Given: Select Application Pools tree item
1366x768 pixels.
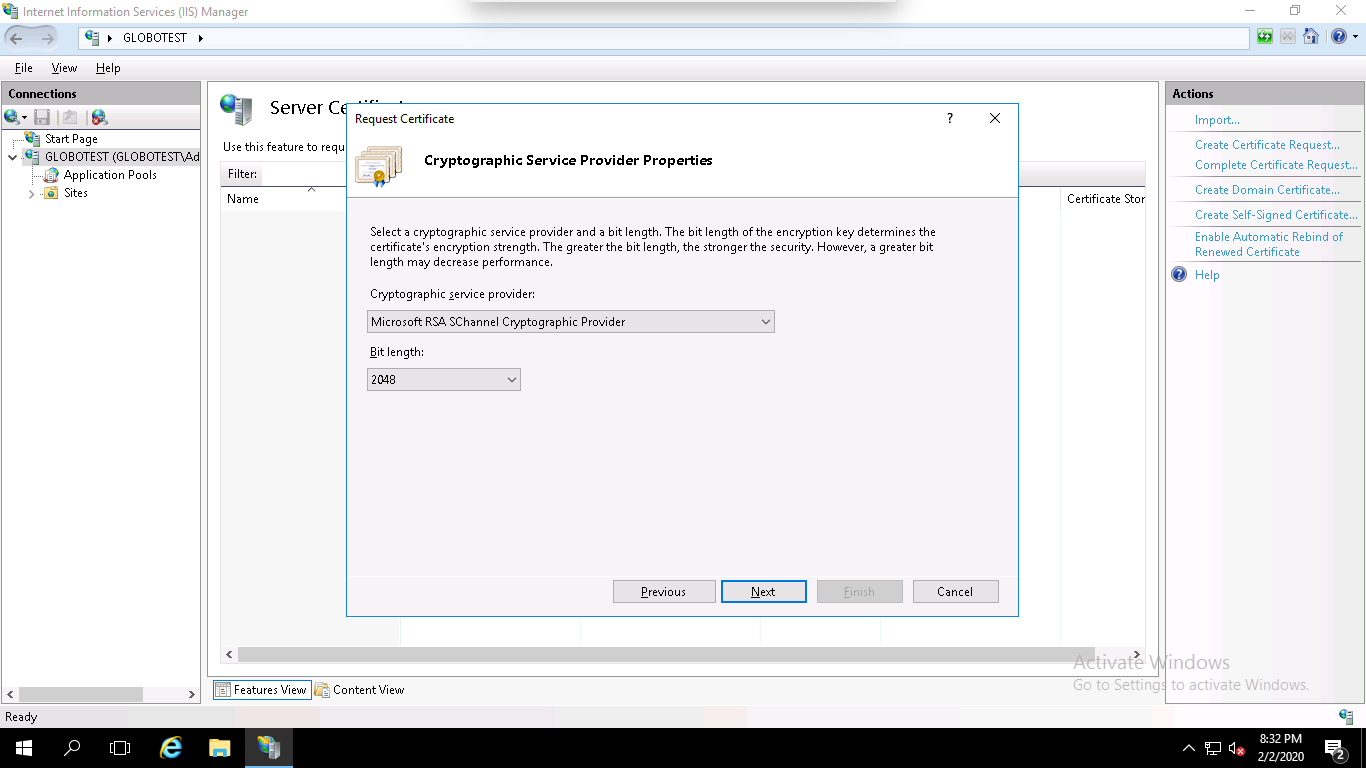Looking at the screenshot, I should (110, 175).
